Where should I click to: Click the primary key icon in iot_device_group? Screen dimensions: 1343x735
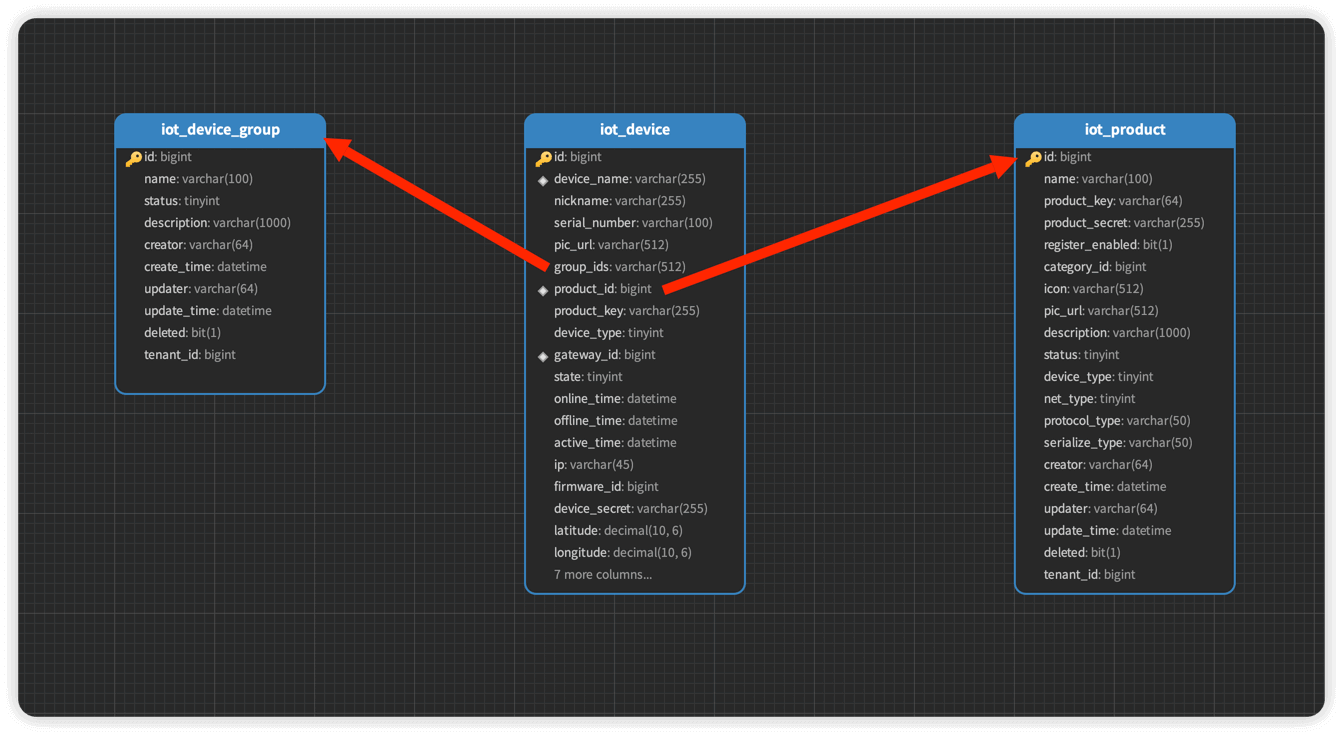(133, 158)
